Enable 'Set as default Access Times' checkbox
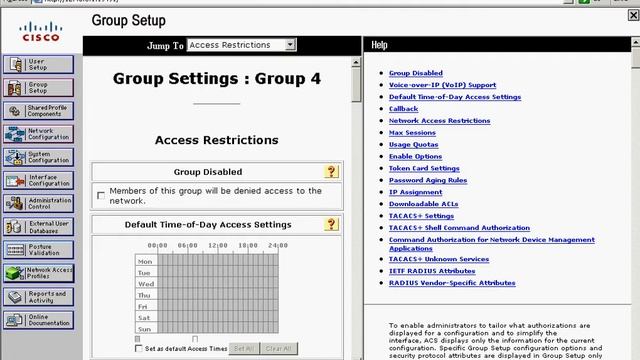 (x=139, y=349)
